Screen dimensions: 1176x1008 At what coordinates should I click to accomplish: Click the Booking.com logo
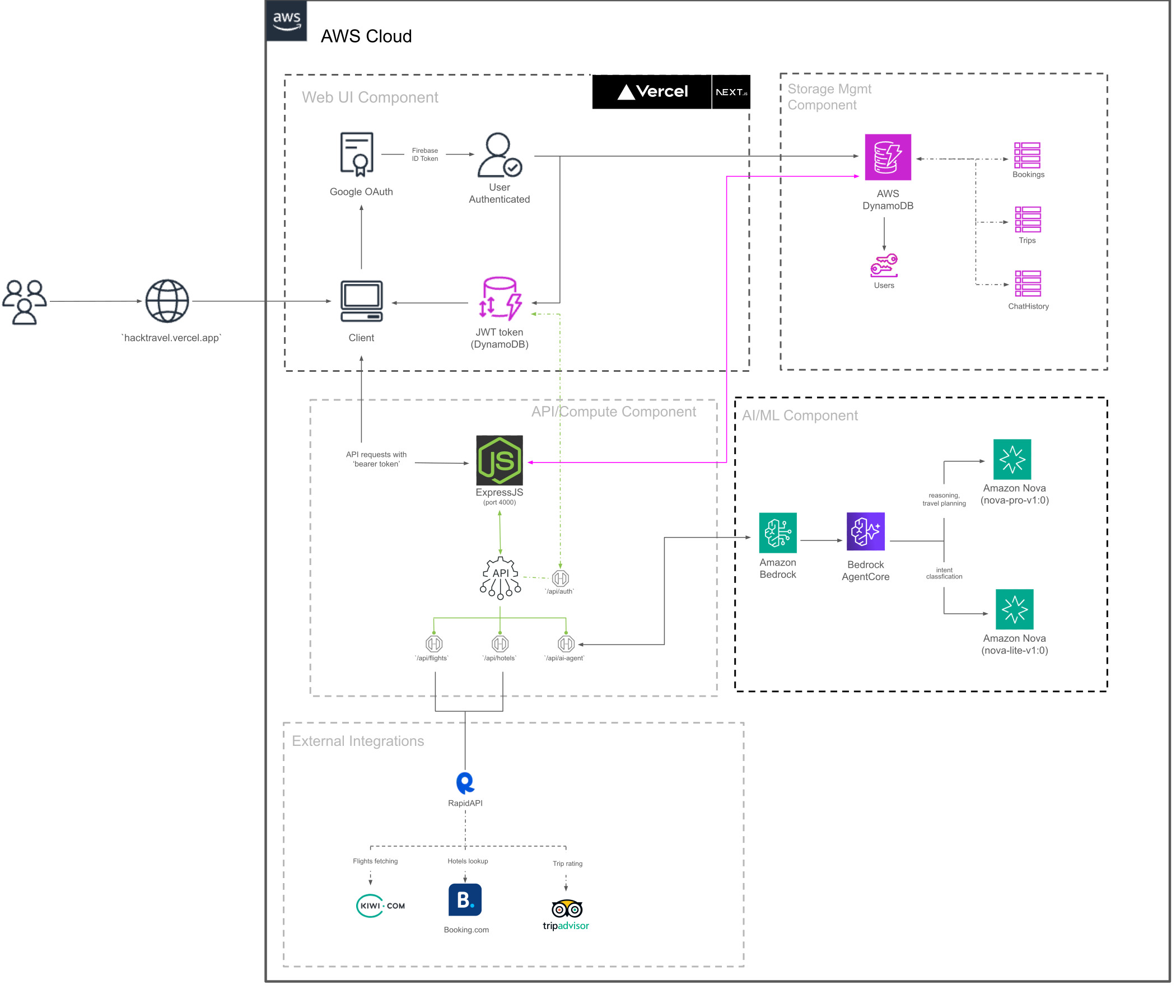point(465,899)
